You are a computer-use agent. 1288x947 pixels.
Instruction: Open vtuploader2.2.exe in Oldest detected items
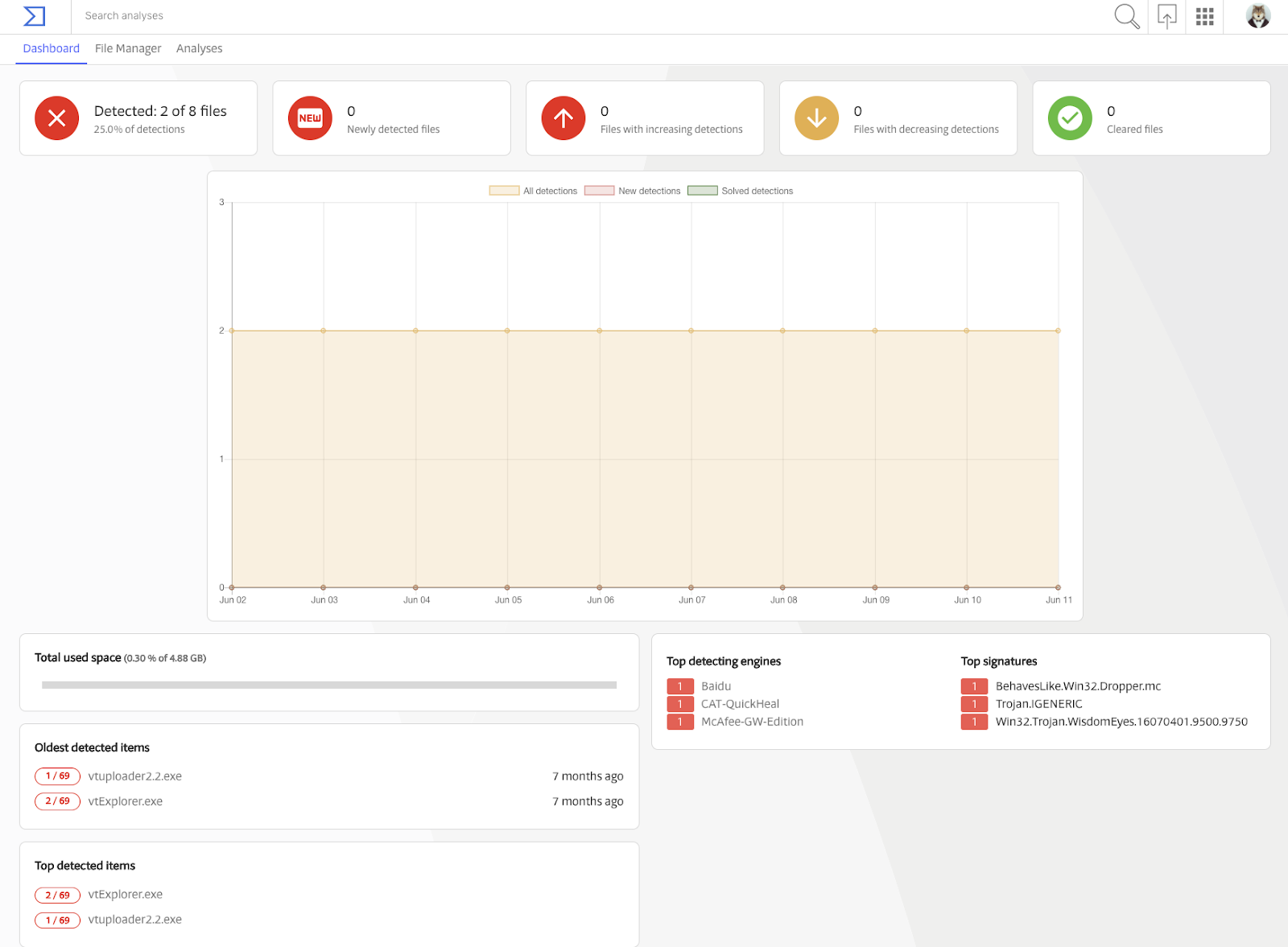pyautogui.click(x=135, y=776)
